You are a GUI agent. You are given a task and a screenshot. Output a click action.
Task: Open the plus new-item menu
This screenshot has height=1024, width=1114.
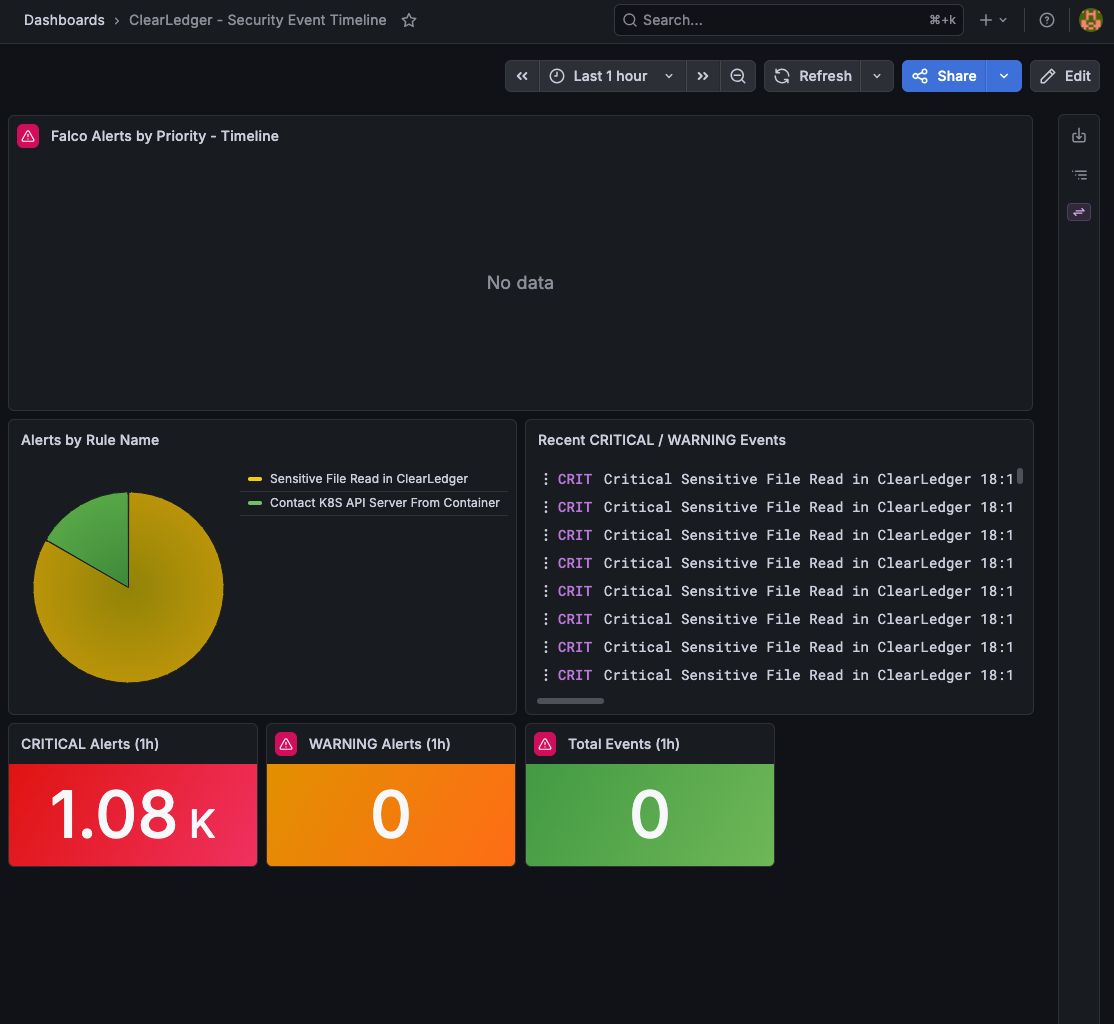(x=993, y=20)
